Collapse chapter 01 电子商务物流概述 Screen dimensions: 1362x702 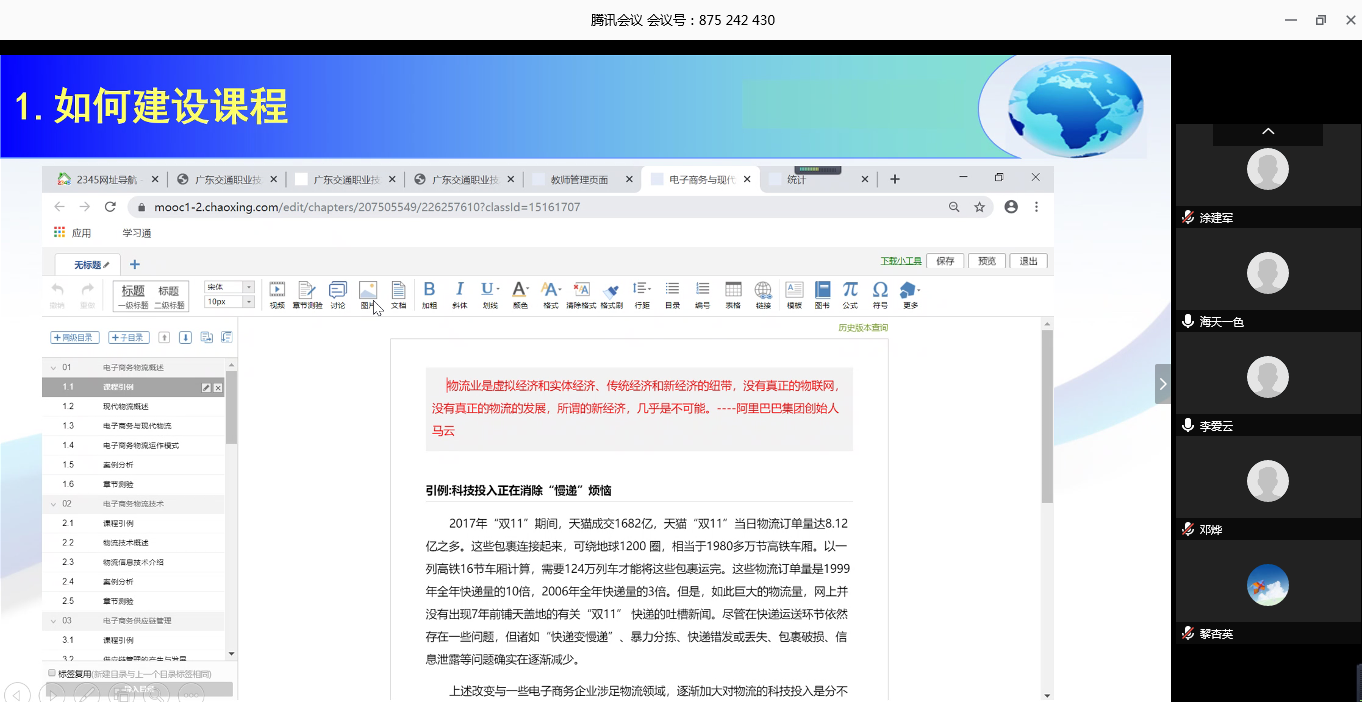(51, 368)
